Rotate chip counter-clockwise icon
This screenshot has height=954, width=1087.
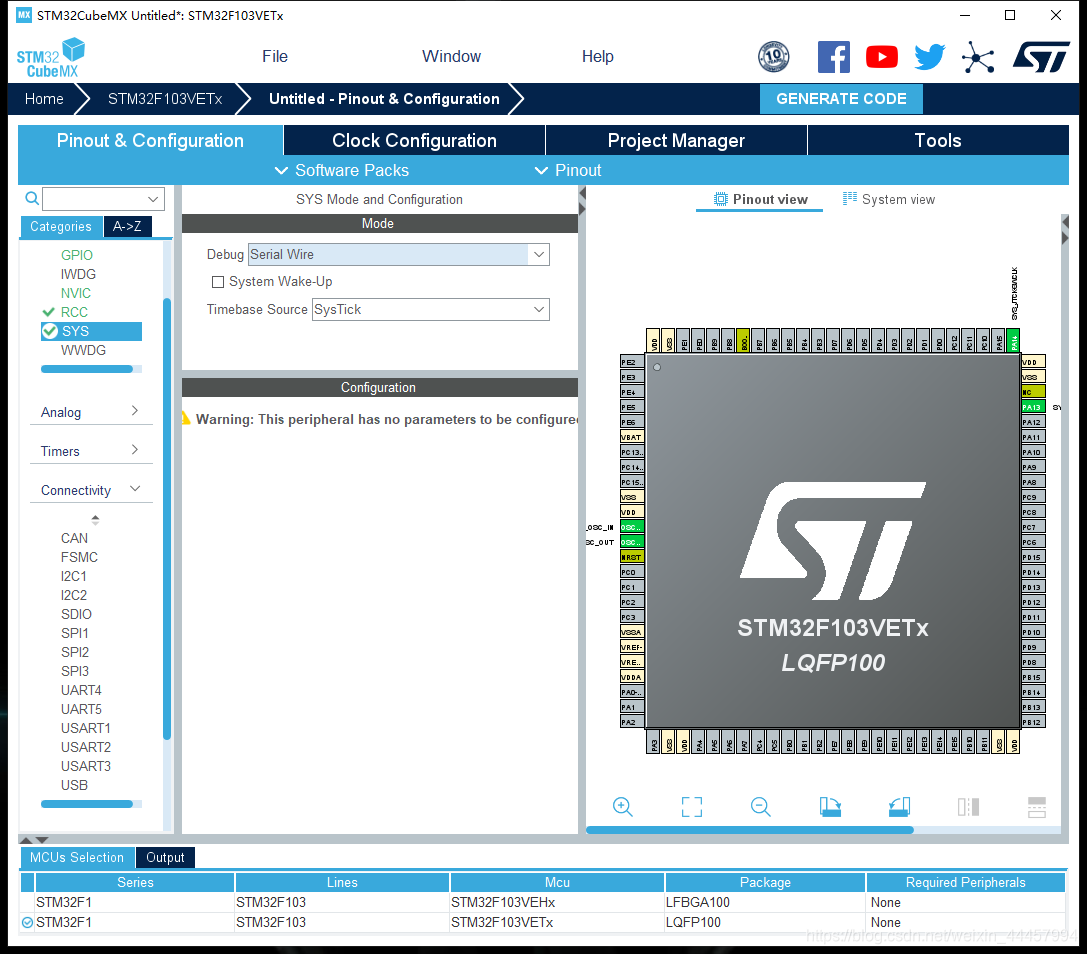(899, 807)
